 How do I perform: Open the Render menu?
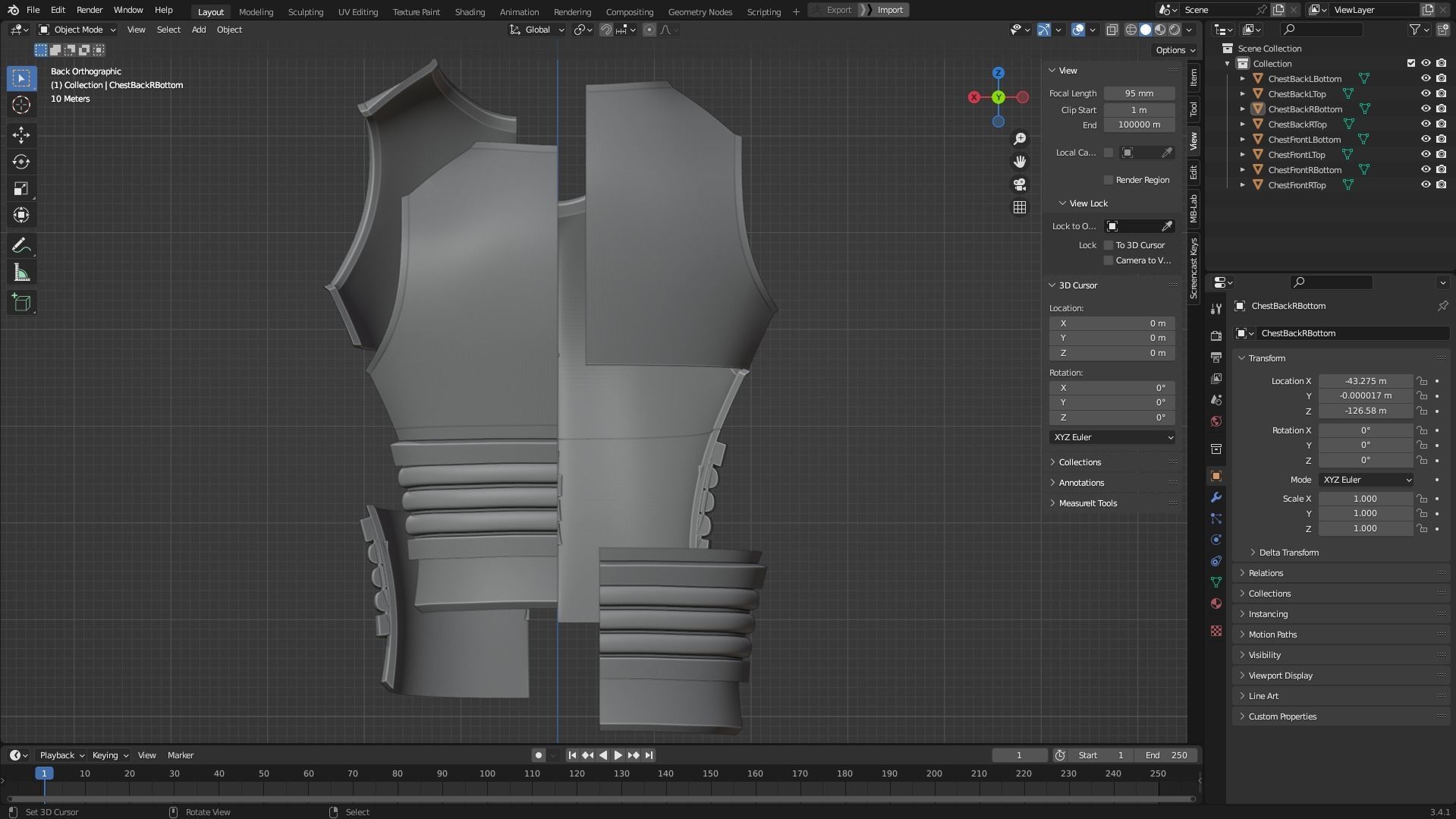(90, 10)
